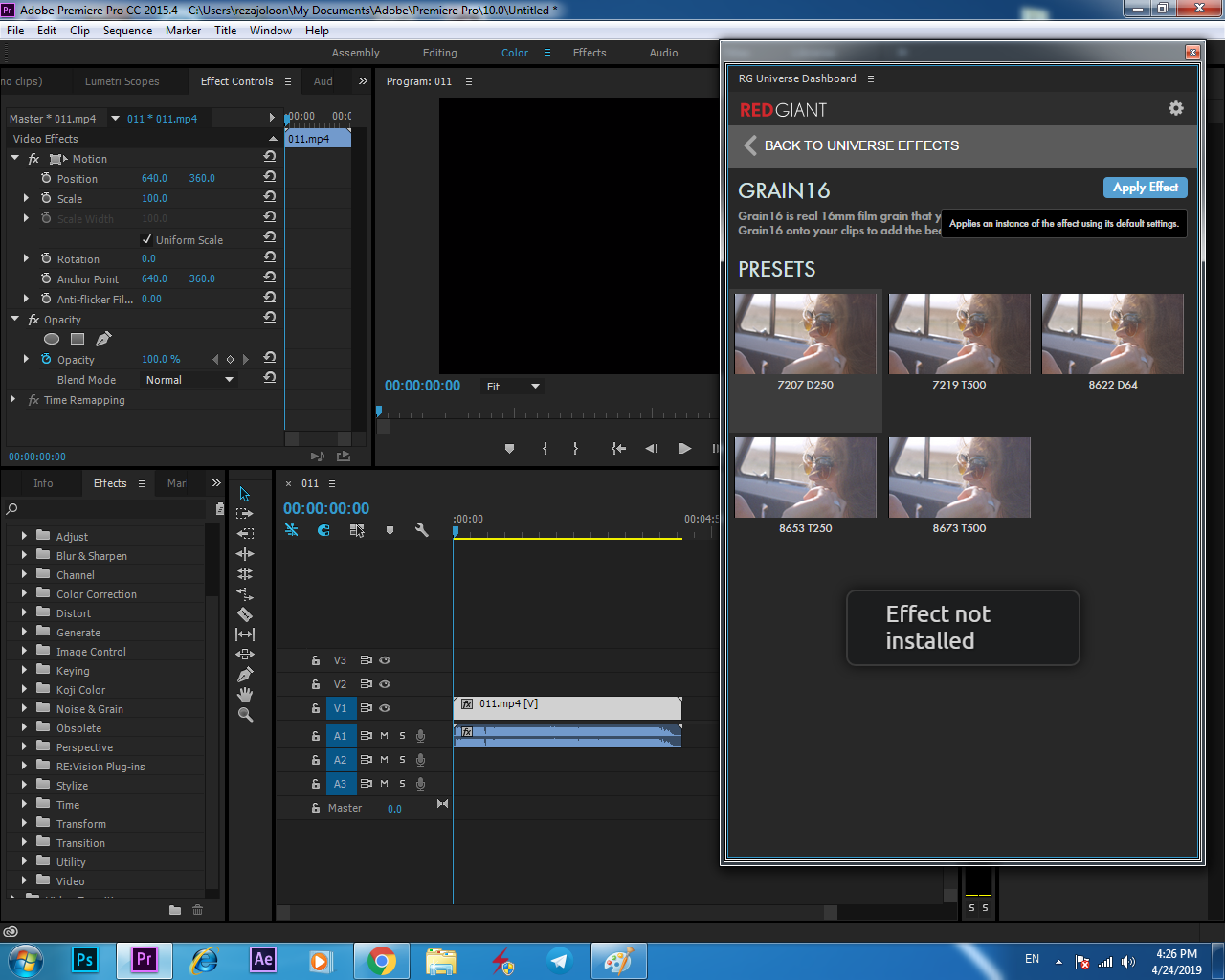Select the Slide tool

click(245, 655)
